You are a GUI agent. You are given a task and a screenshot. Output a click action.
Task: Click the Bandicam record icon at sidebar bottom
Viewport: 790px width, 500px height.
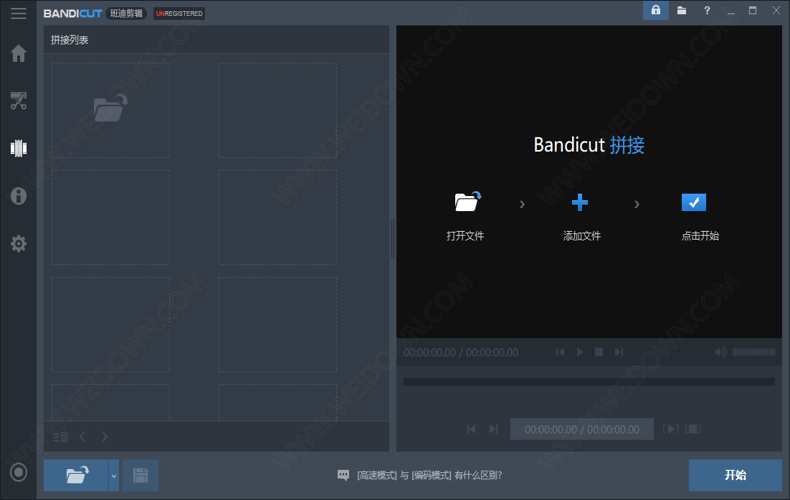click(x=19, y=472)
